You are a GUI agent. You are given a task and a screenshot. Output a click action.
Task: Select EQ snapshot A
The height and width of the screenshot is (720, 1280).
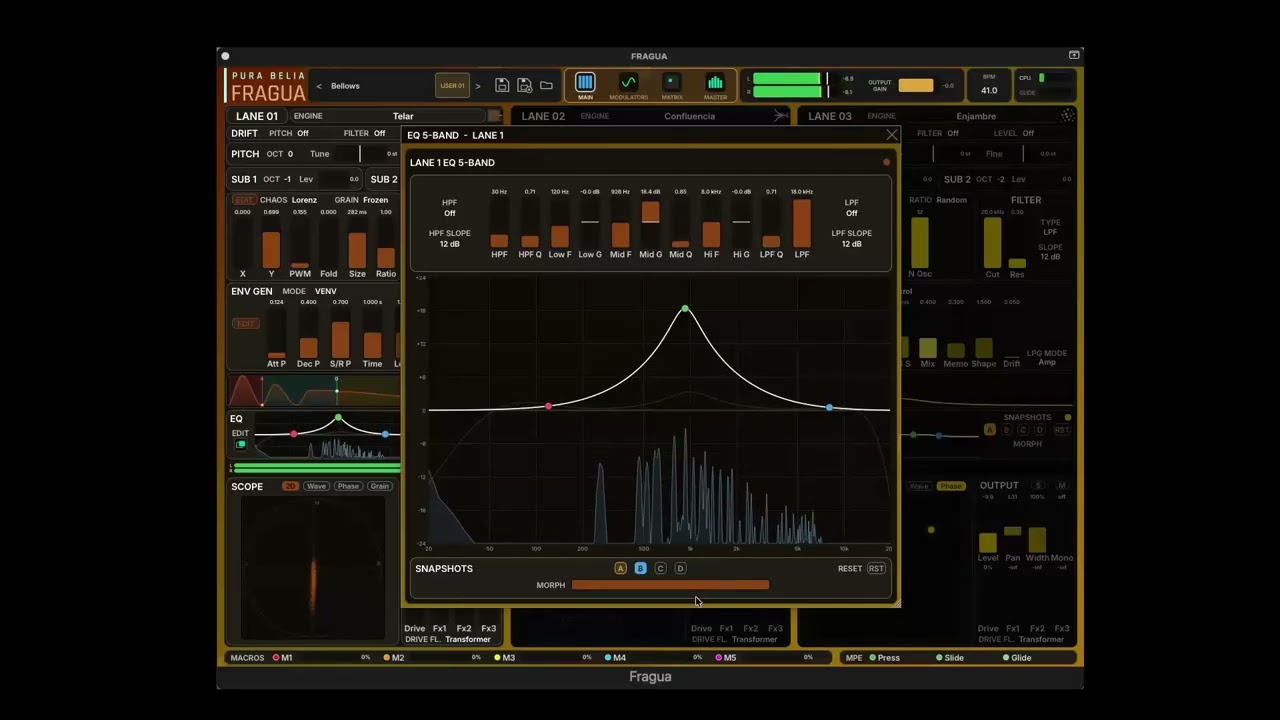620,569
